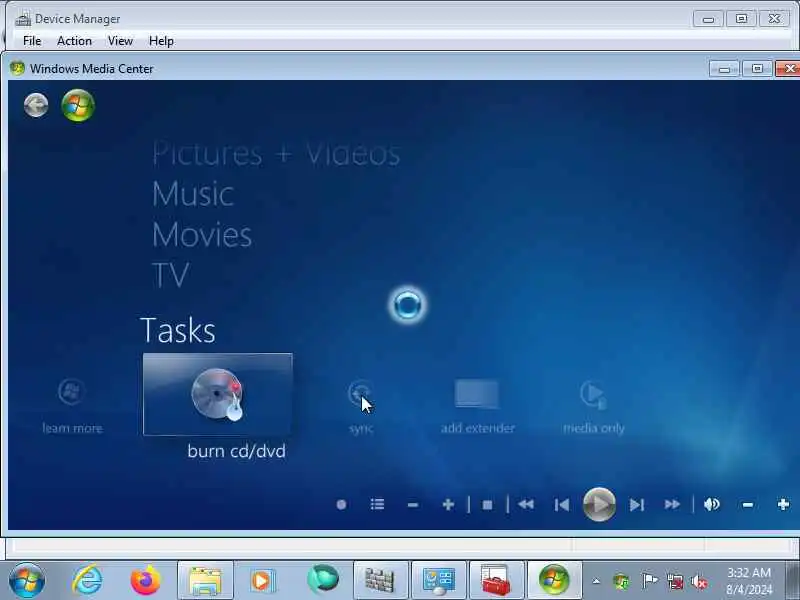
Task: Open Action Center flag icon
Action: tap(649, 581)
